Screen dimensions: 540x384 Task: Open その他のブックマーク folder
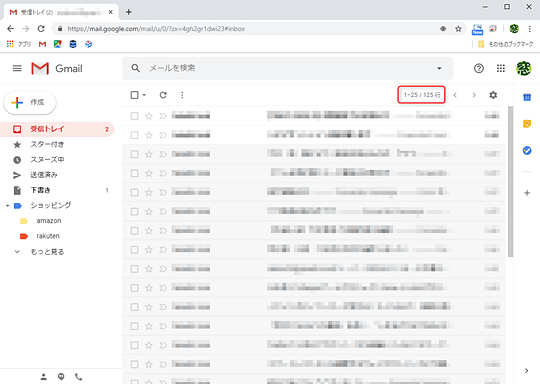tap(506, 44)
